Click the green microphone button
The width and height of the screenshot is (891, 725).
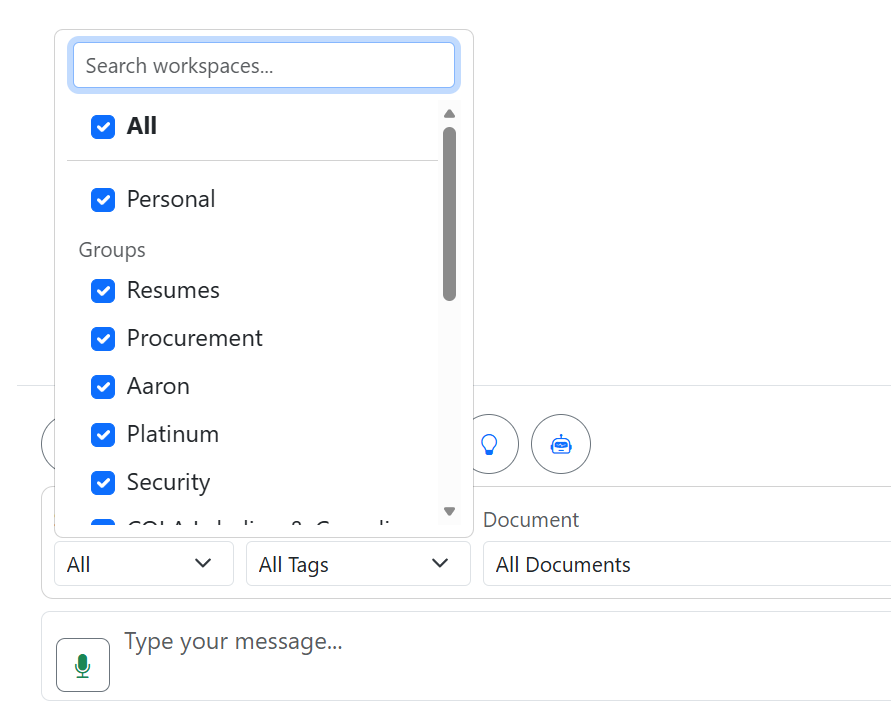coord(83,665)
